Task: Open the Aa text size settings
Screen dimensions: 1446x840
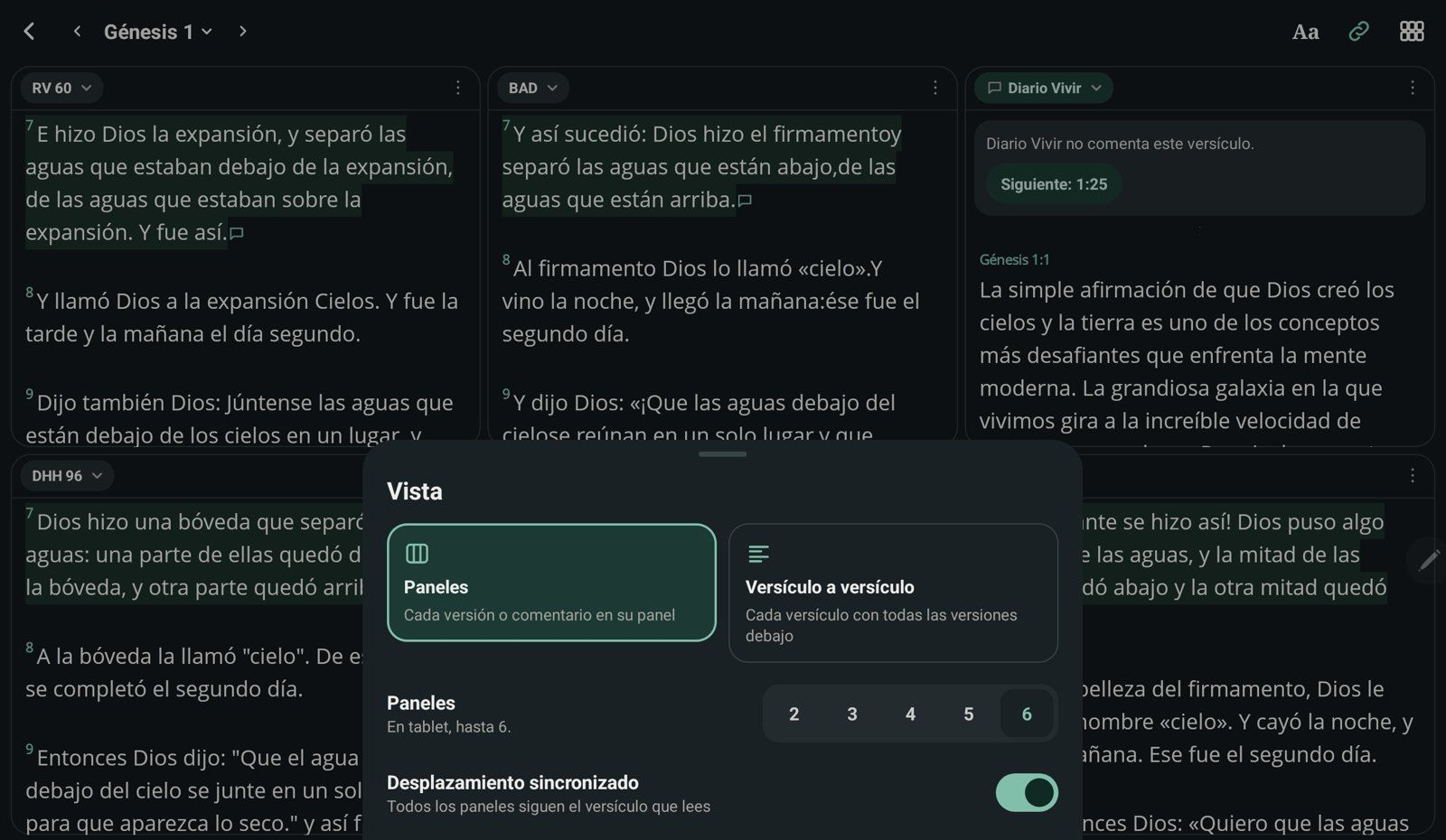Action: (x=1305, y=32)
